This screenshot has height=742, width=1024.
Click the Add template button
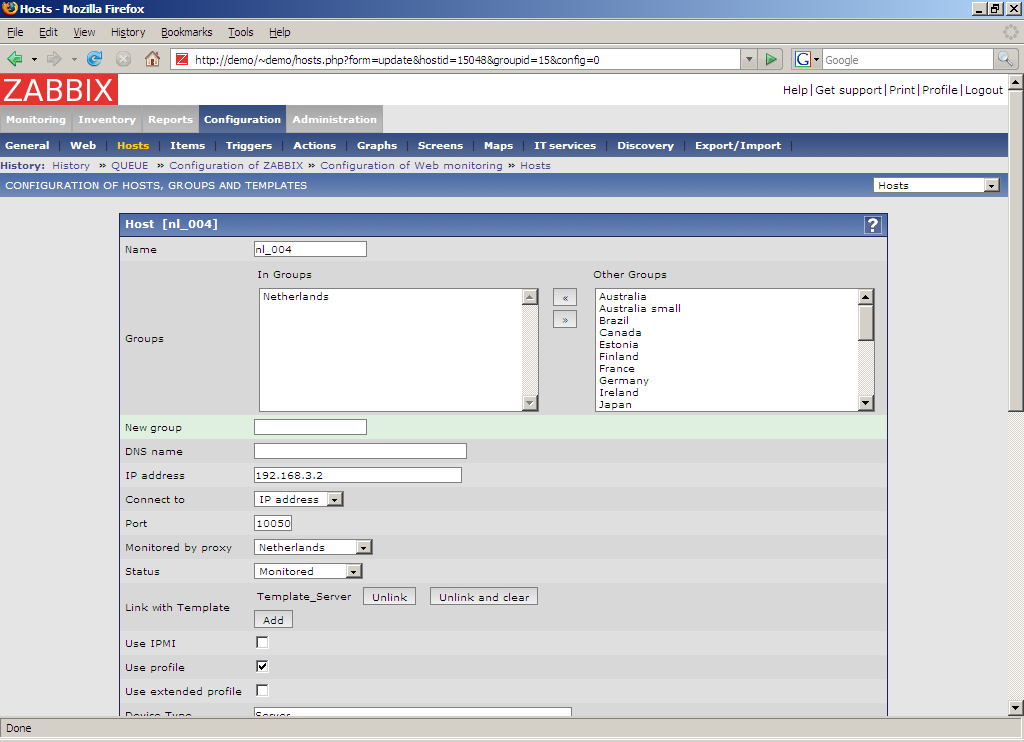(273, 620)
